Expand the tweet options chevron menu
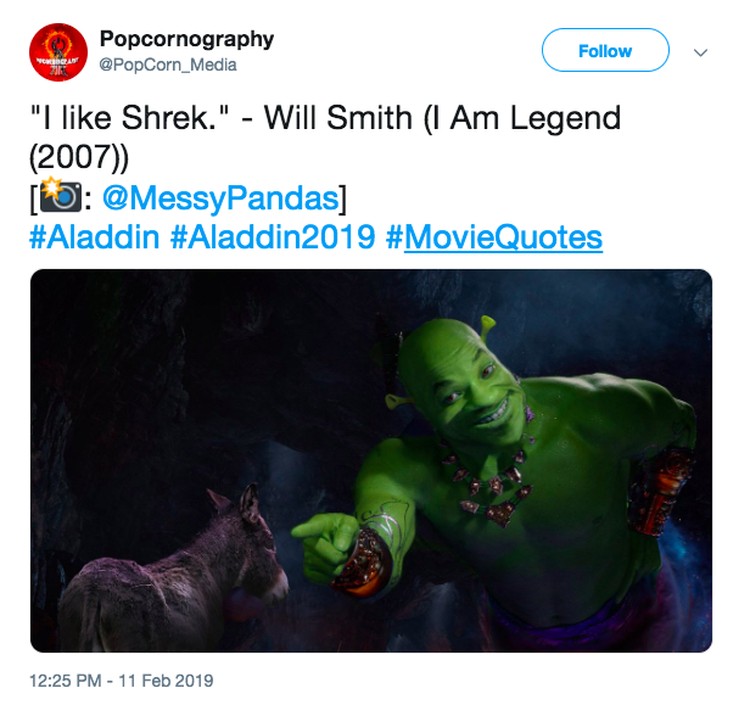750x705 pixels. tap(701, 52)
